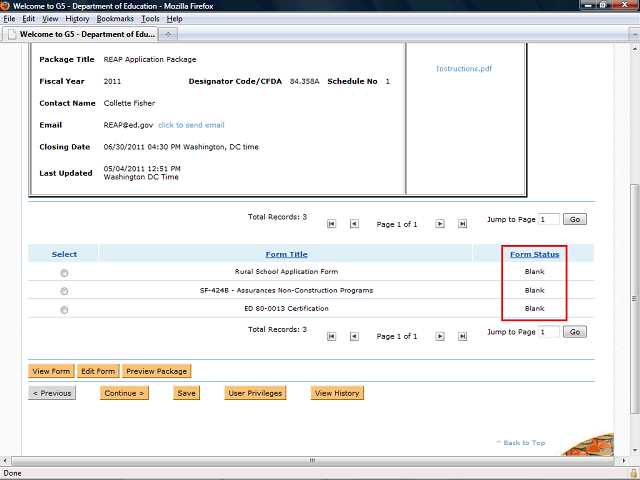Click the REAP@ed.gov email text
The image size is (640, 480).
click(x=128, y=125)
